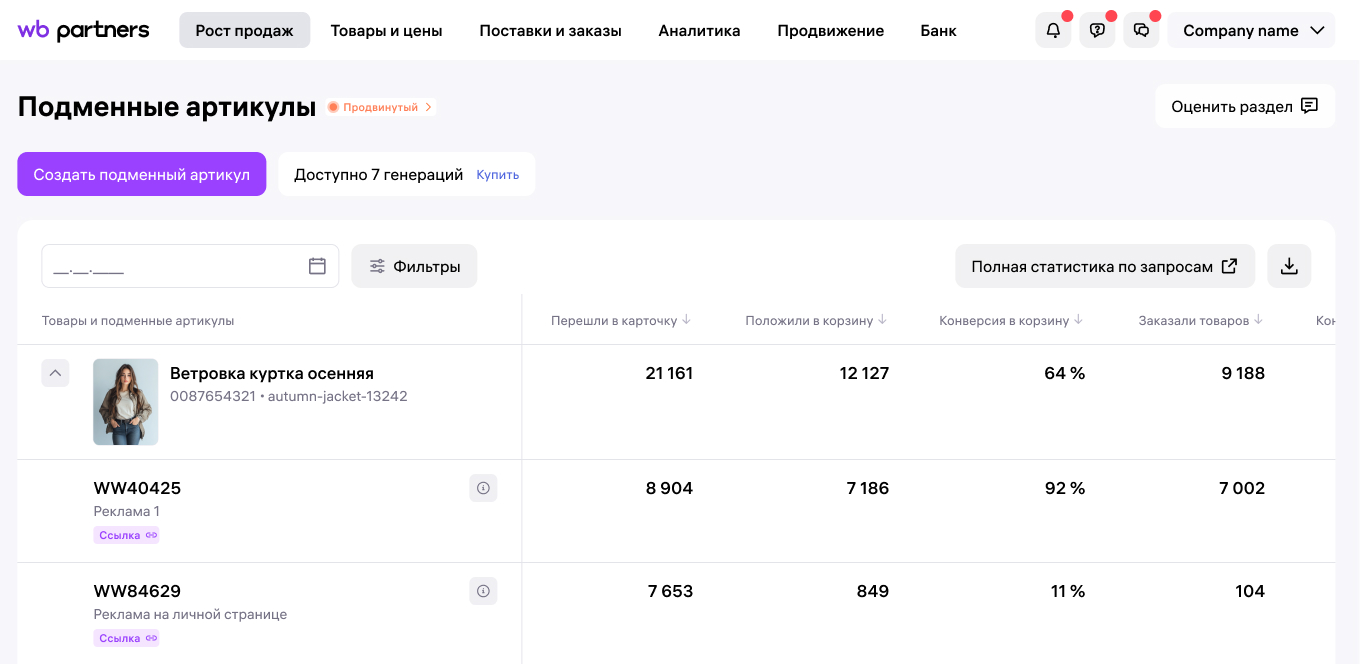Follow the Купить link
The height and width of the screenshot is (664, 1360).
[x=498, y=174]
